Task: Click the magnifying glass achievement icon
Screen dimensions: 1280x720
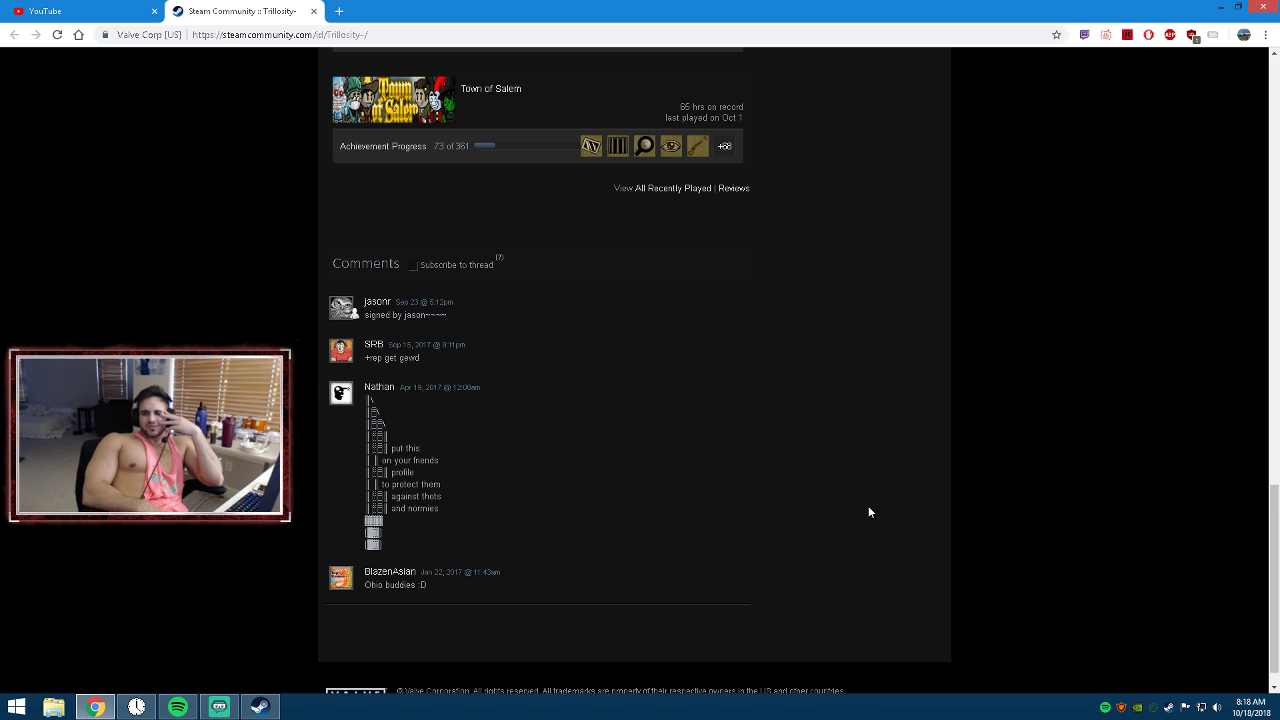Action: point(645,146)
